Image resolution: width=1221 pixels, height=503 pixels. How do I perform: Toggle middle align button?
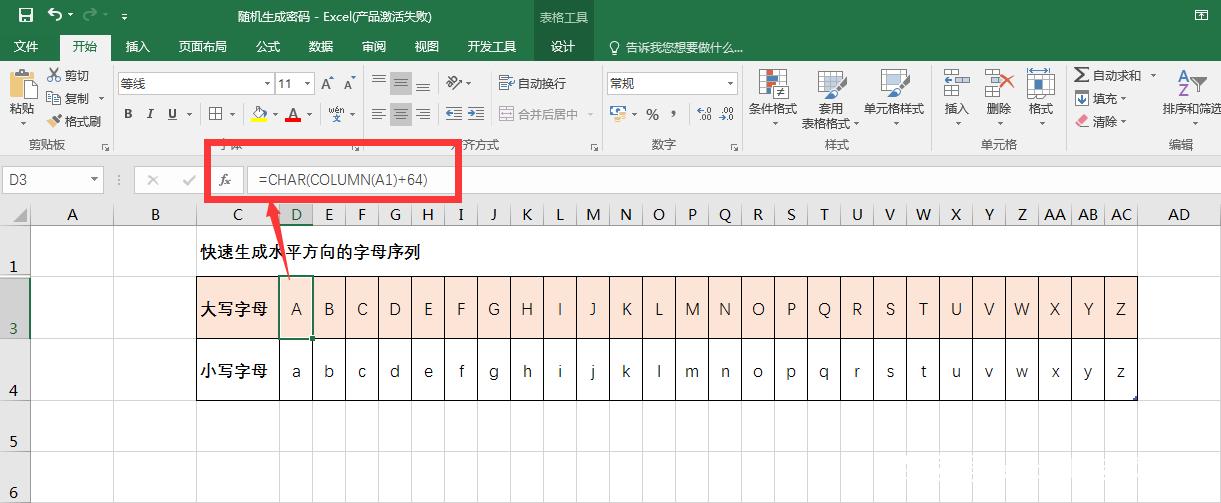point(401,84)
